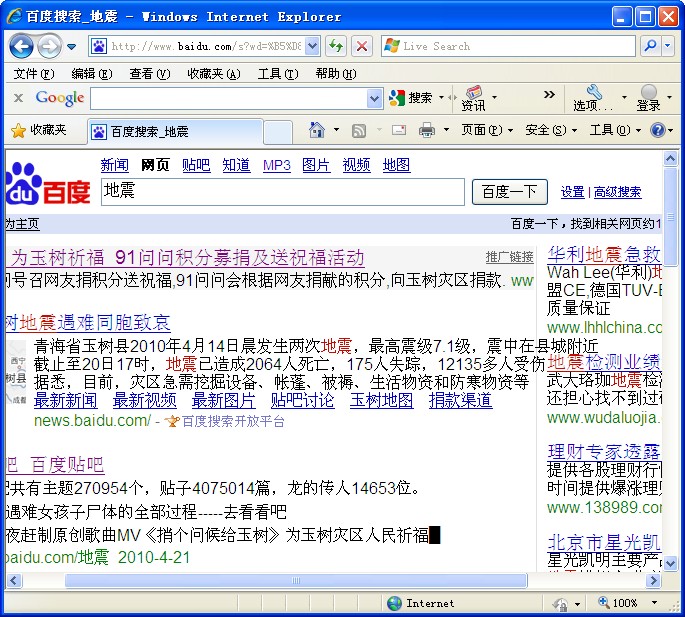This screenshot has height=617, width=685.
Task: Click the Read Mail envelope icon
Action: tap(398, 130)
